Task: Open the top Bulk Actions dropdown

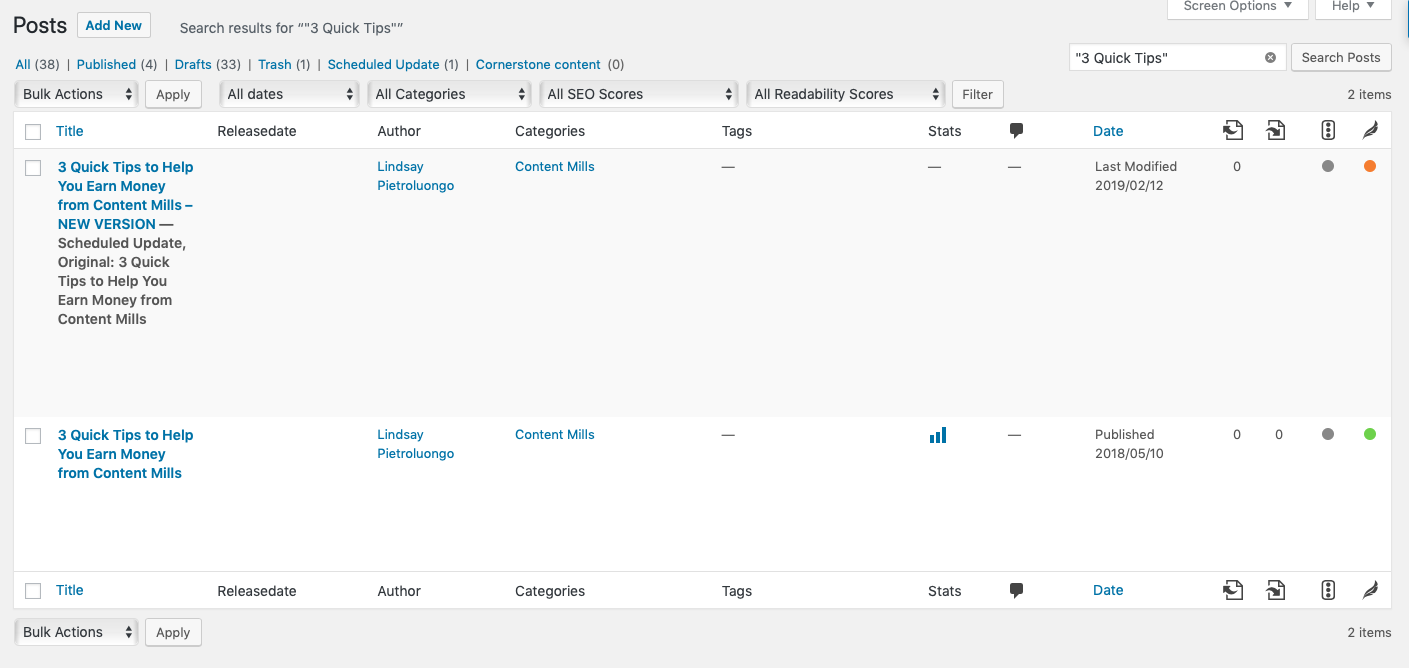Action: [77, 94]
